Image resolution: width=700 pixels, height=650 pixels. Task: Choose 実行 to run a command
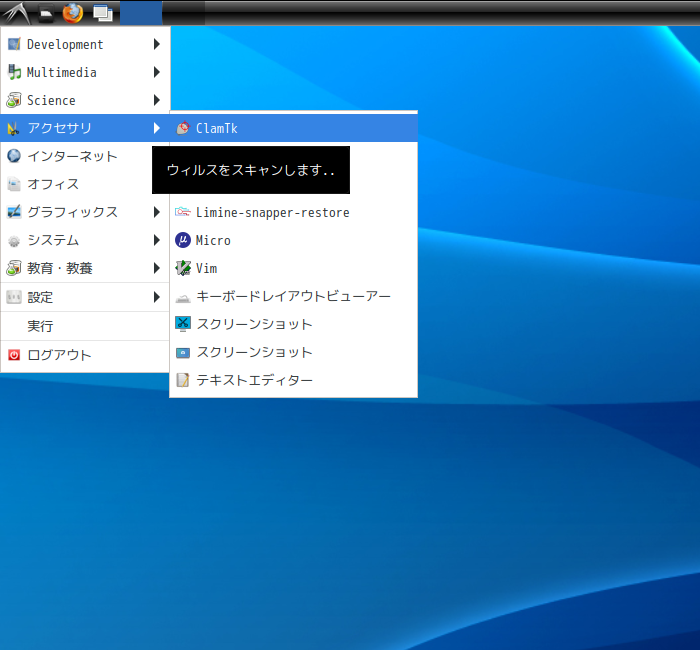click(85, 326)
